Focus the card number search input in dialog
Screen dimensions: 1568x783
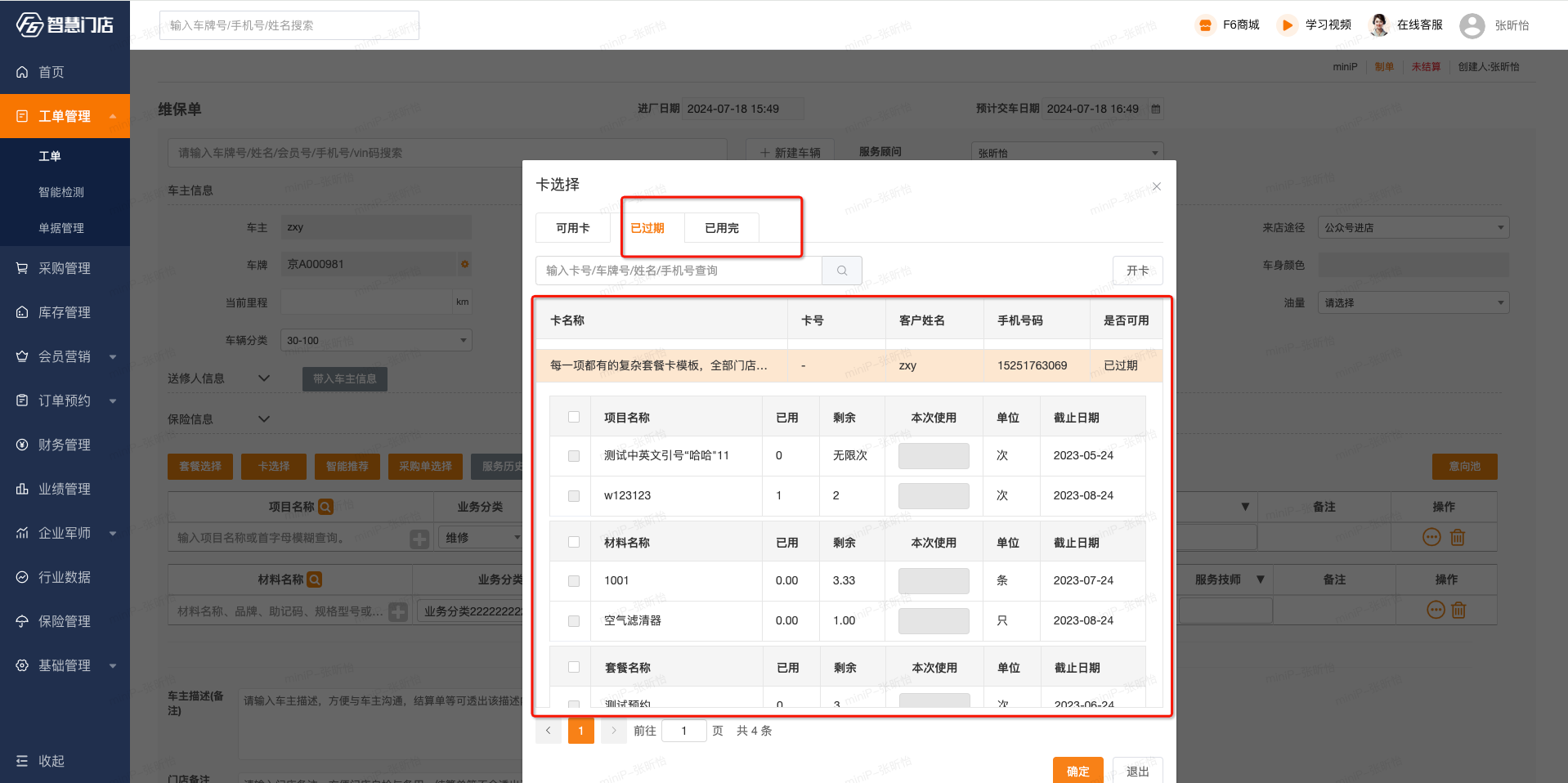tap(679, 271)
